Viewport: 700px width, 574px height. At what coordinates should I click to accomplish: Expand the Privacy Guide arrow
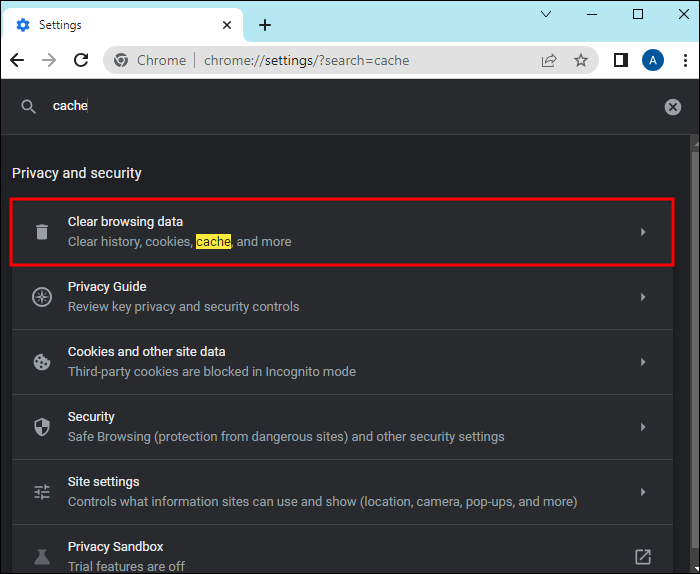[x=643, y=297]
